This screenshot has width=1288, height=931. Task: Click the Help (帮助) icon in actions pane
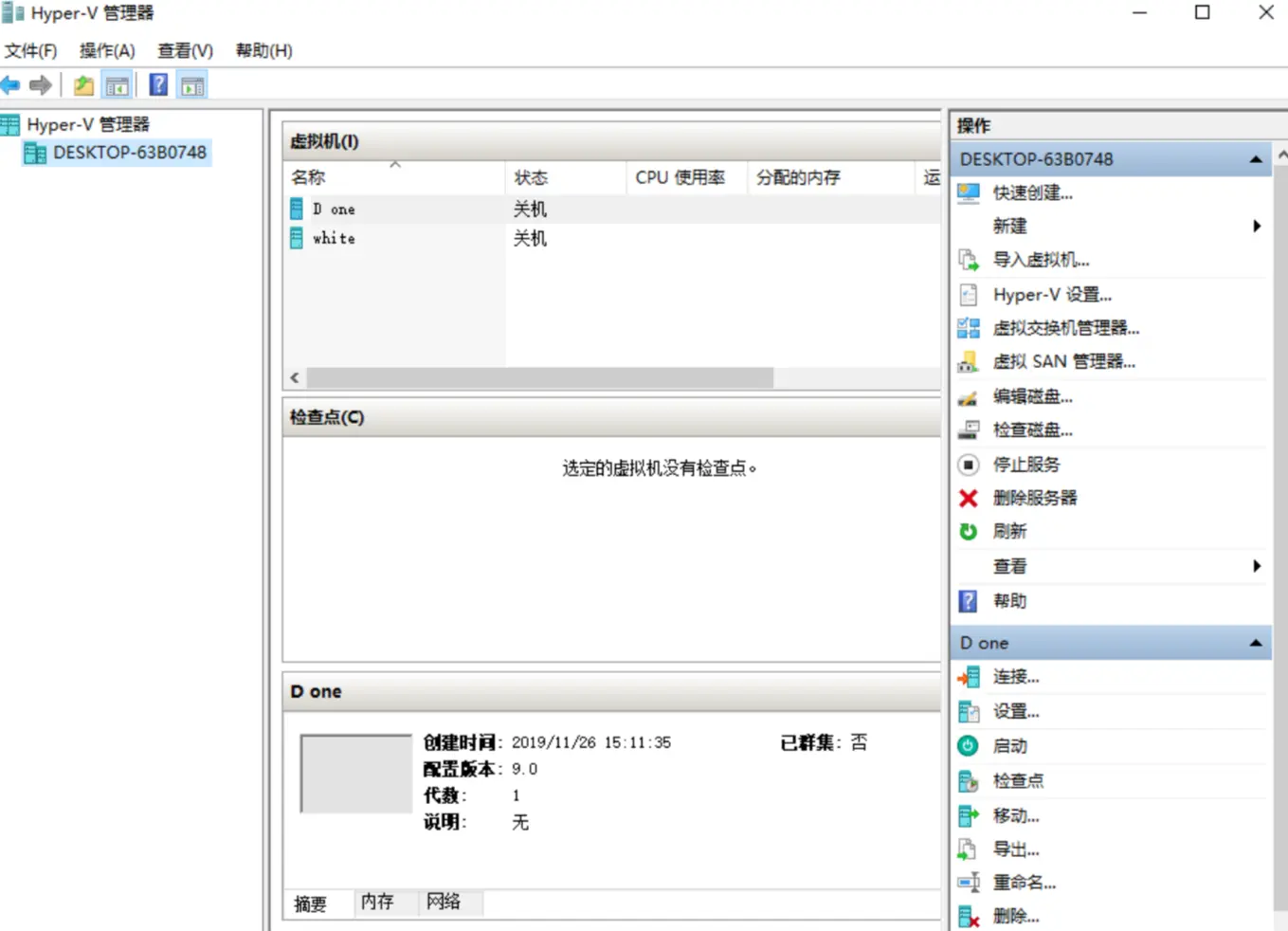pos(969,601)
